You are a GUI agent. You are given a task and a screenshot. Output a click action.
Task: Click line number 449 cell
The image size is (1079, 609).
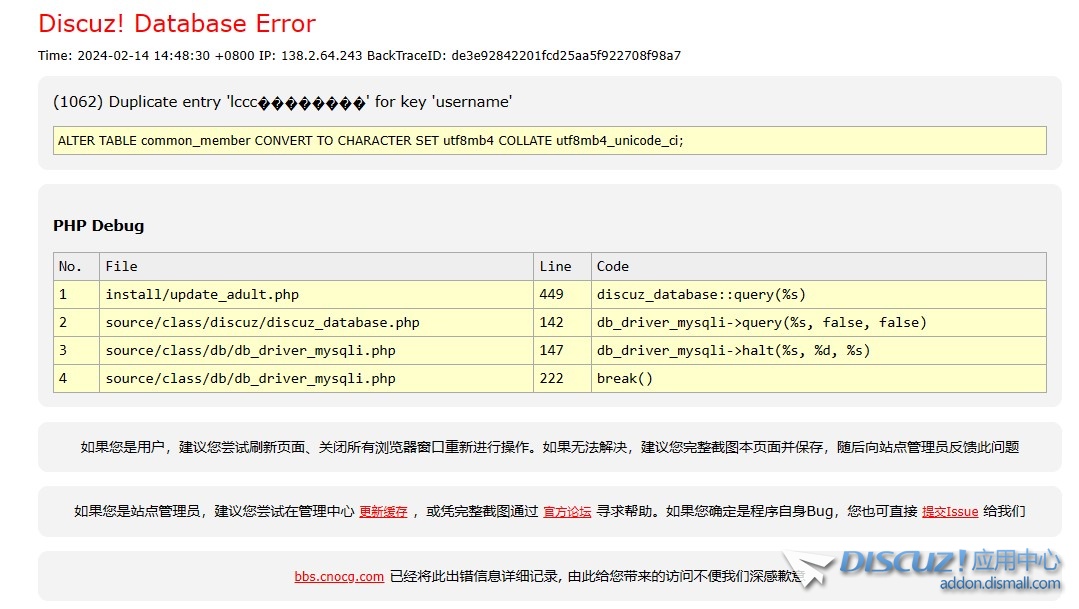tap(562, 295)
